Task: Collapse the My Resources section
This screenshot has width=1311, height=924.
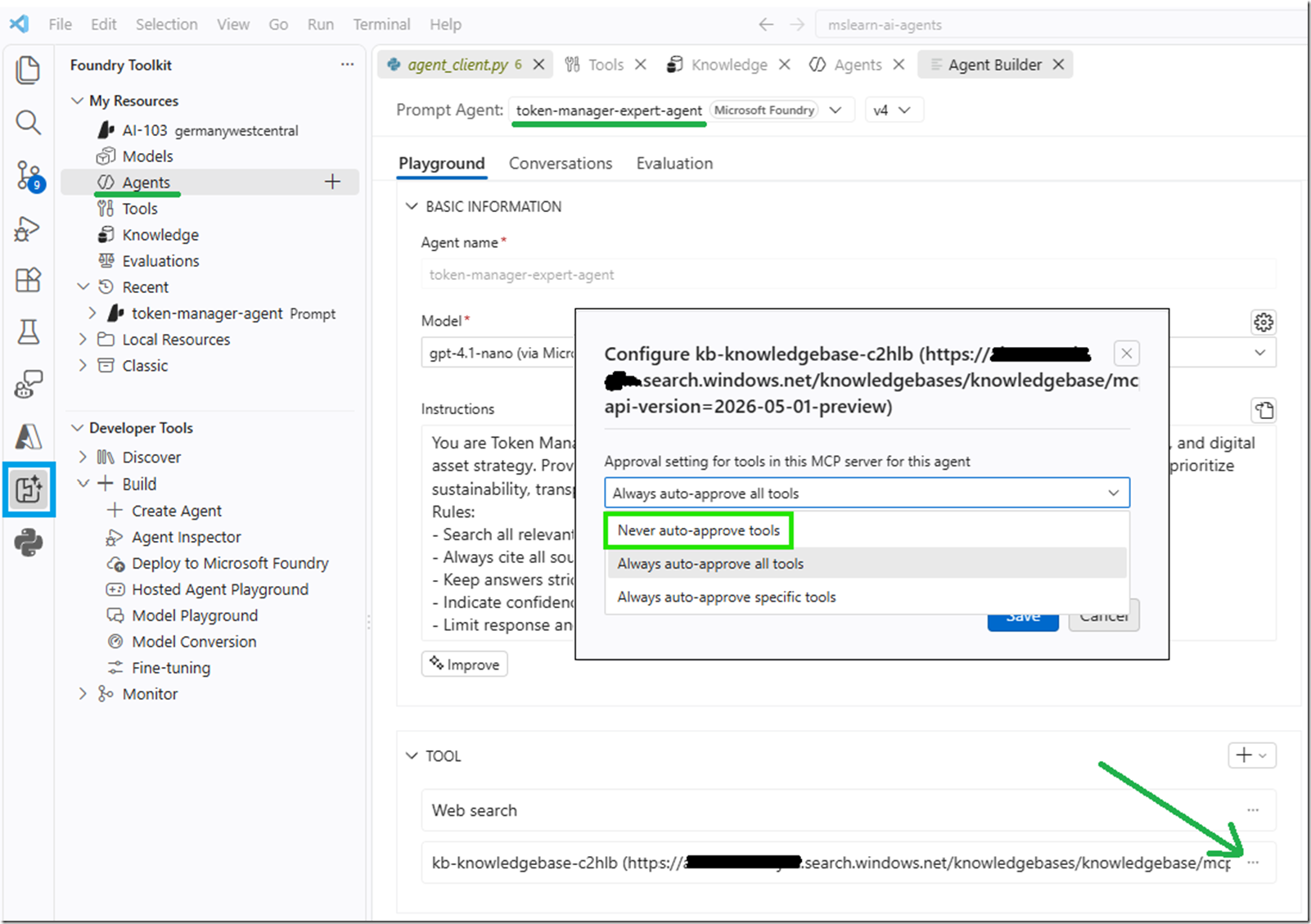Action: tap(78, 101)
